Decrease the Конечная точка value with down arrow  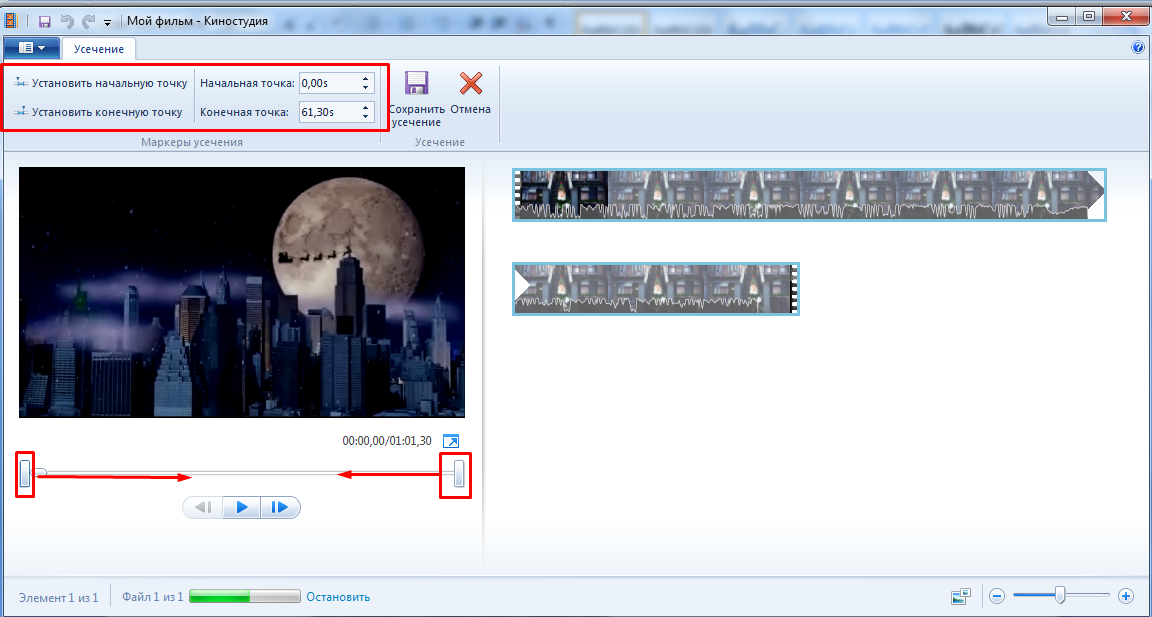(366, 118)
